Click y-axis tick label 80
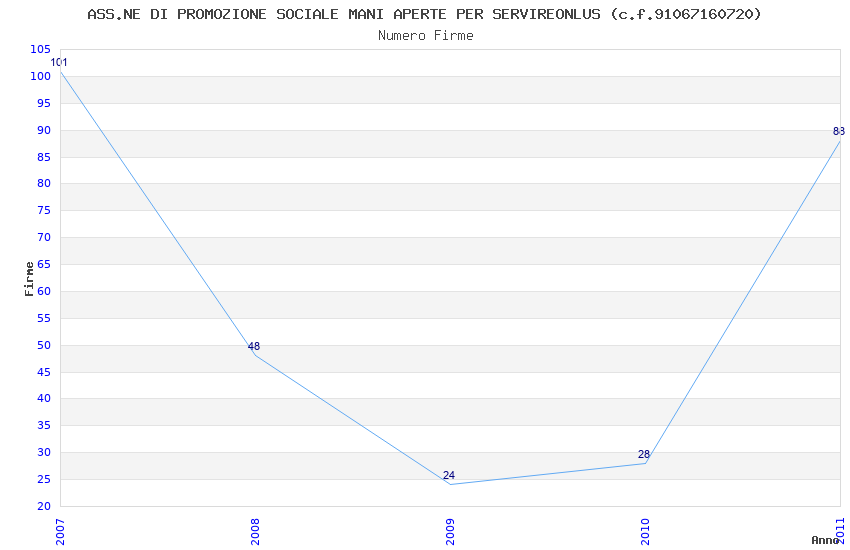This screenshot has width=850, height=550. [44, 183]
